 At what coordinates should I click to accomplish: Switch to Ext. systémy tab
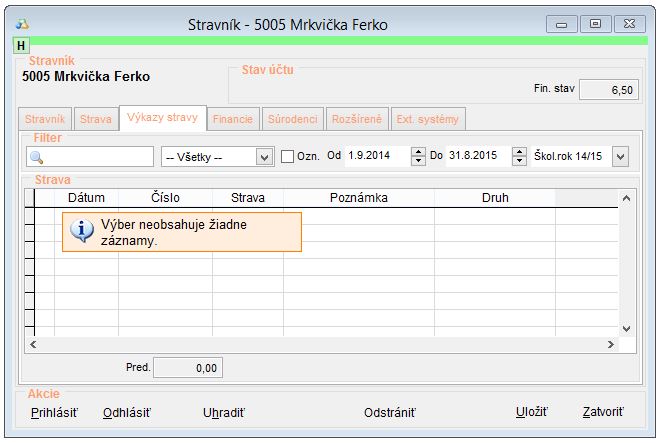pos(427,119)
